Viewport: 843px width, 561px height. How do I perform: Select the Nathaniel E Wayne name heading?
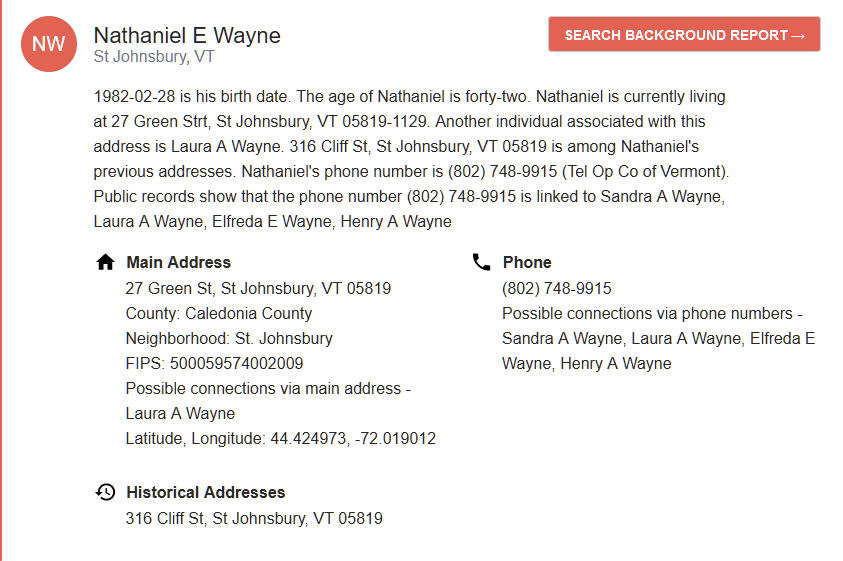[x=187, y=35]
